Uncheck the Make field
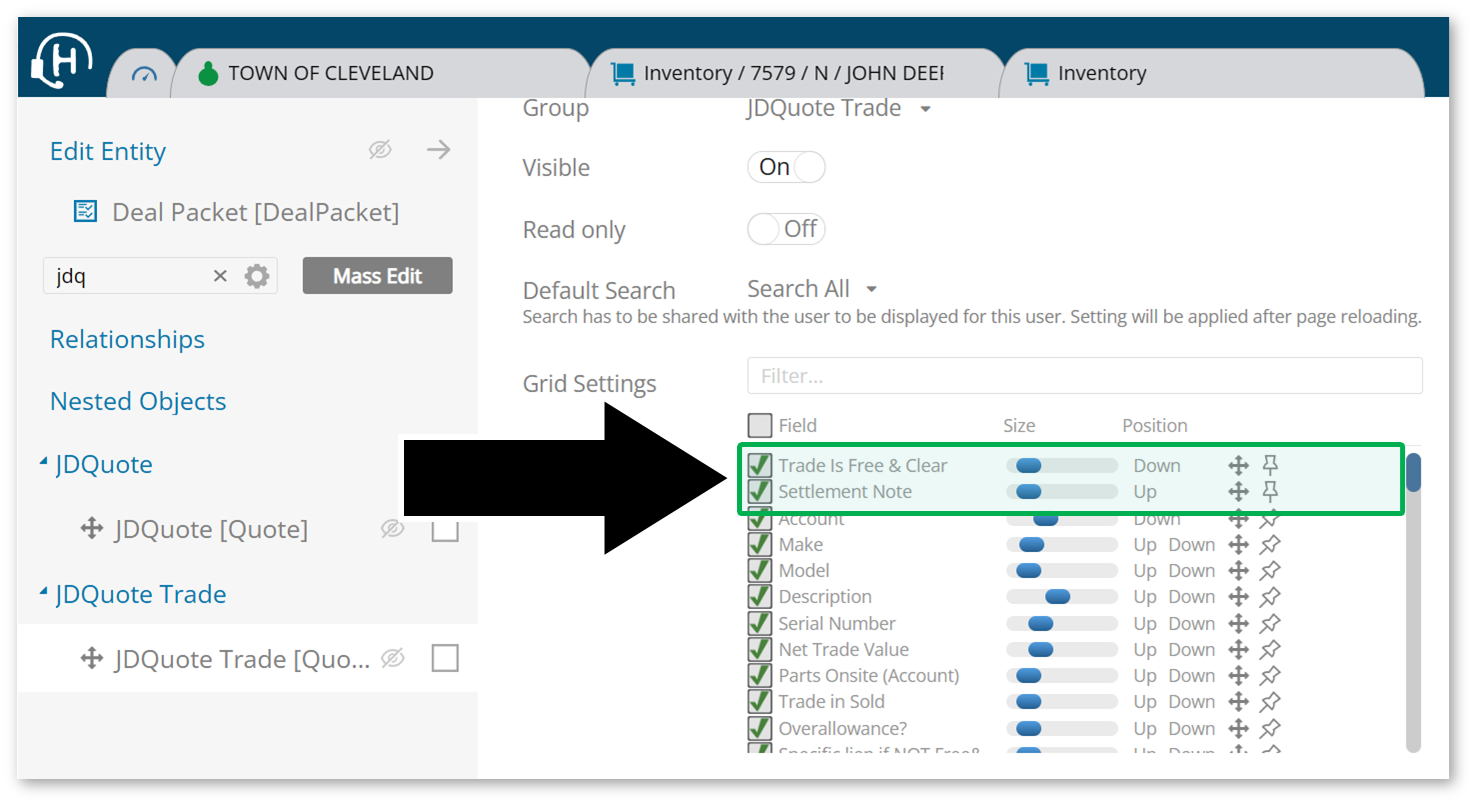Viewport: 1475px width, 805px height. [x=760, y=544]
